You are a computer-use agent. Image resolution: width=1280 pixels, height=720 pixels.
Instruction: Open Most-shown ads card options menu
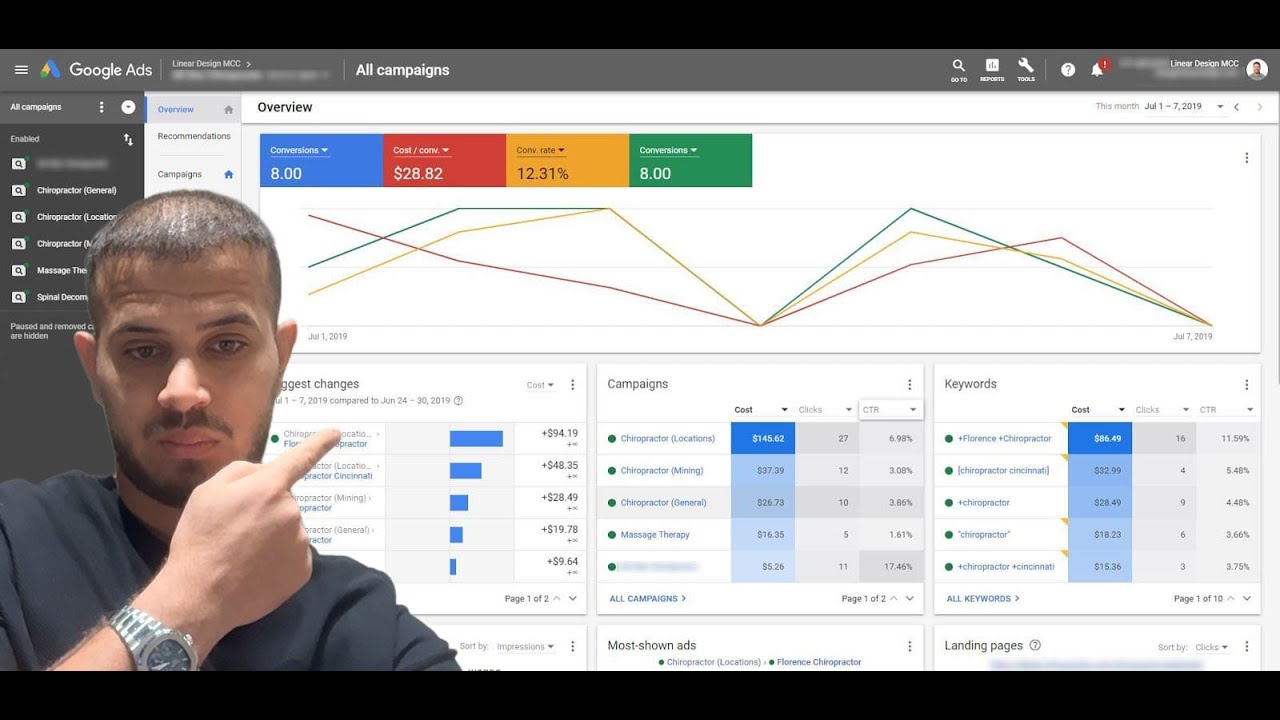pos(909,647)
